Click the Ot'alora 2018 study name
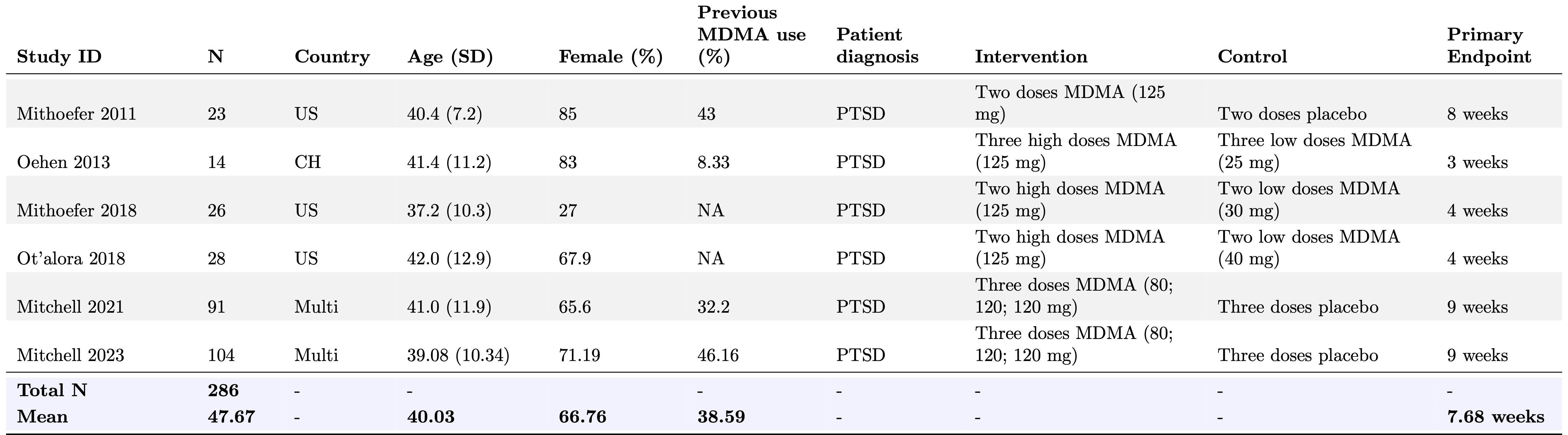 coord(71,258)
